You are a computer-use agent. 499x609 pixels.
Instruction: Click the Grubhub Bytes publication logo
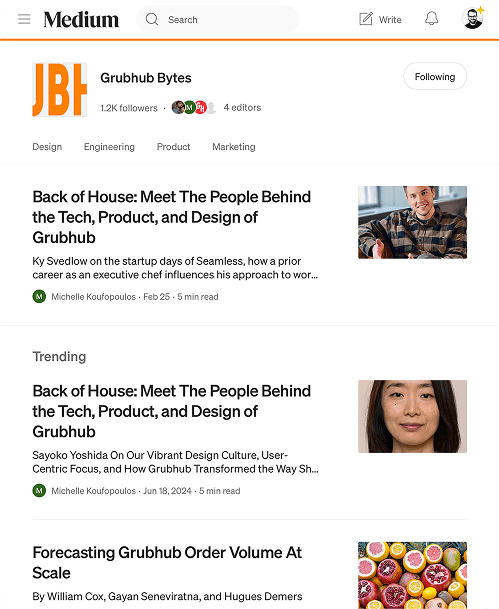point(59,89)
